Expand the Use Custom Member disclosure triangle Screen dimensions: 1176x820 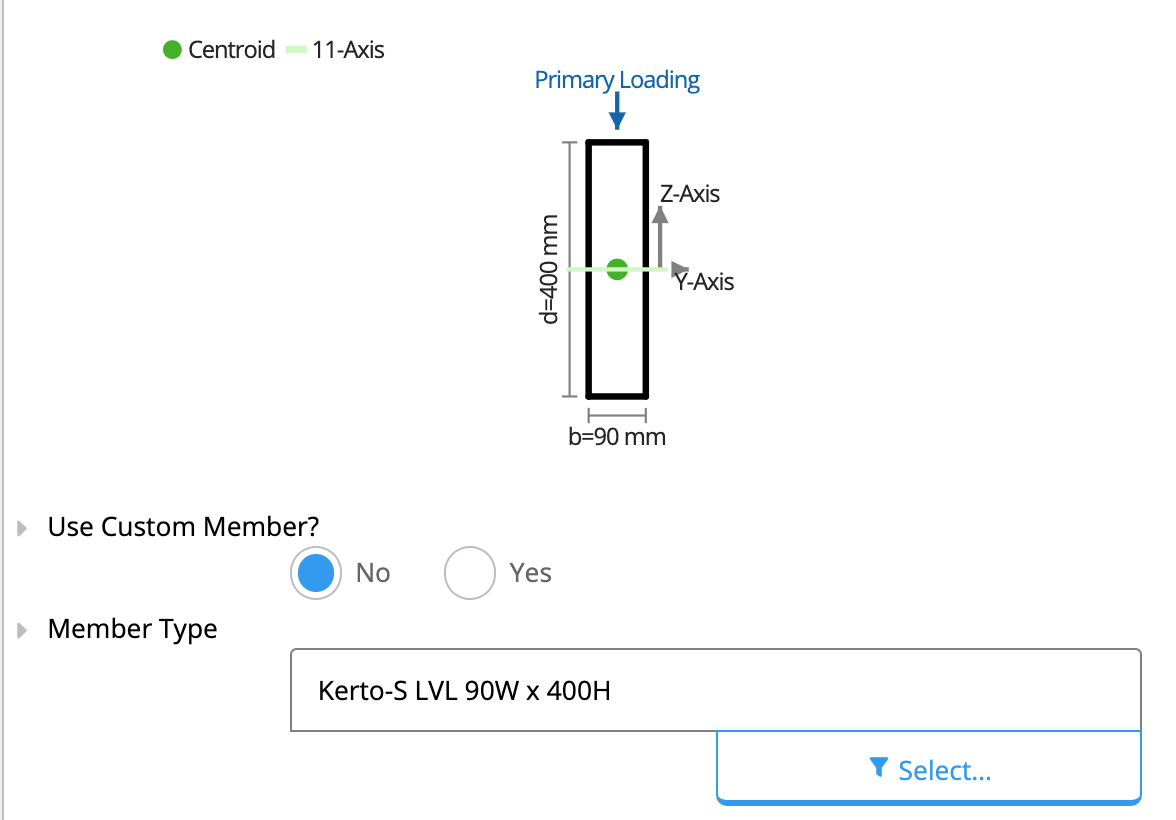(x=22, y=528)
